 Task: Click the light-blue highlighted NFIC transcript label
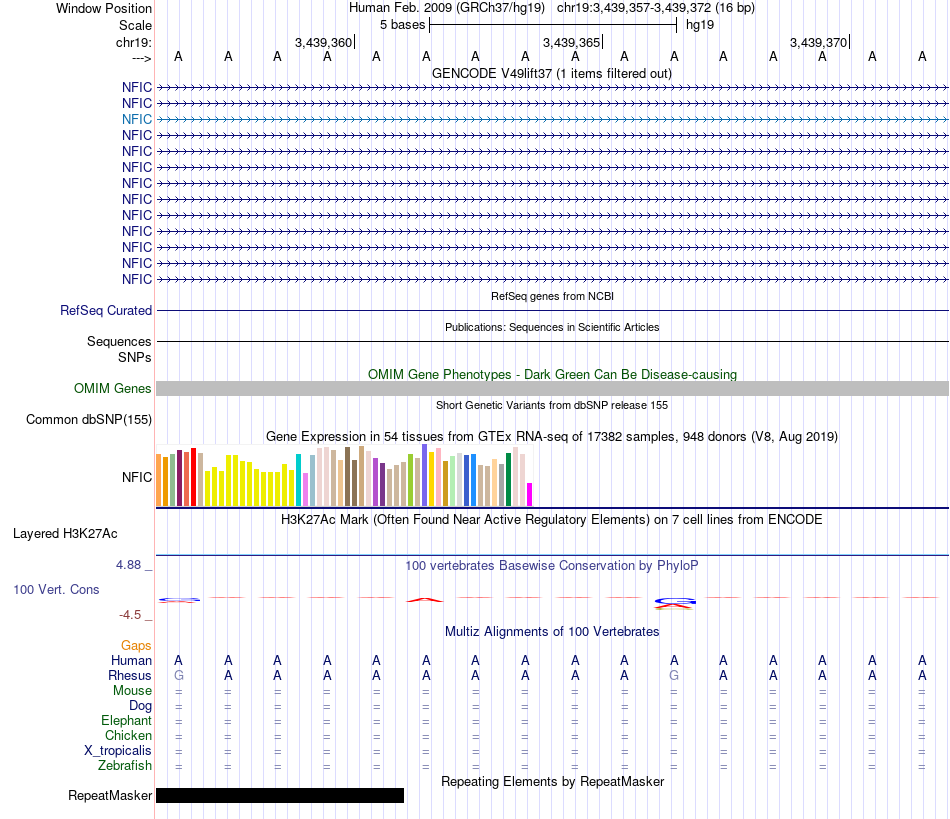136,119
